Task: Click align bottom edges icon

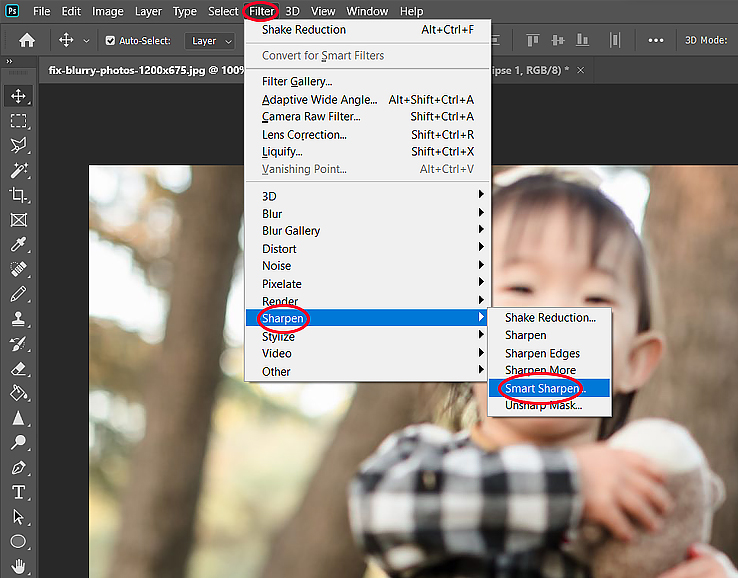Action: click(582, 40)
